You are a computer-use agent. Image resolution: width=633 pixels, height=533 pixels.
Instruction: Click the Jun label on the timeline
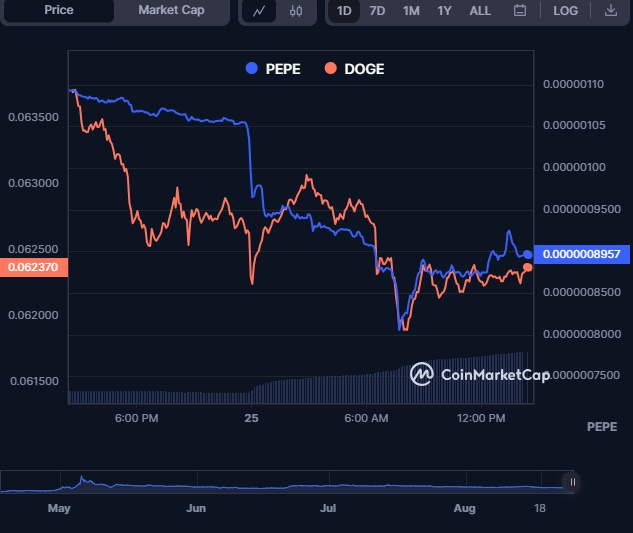pyautogui.click(x=196, y=508)
